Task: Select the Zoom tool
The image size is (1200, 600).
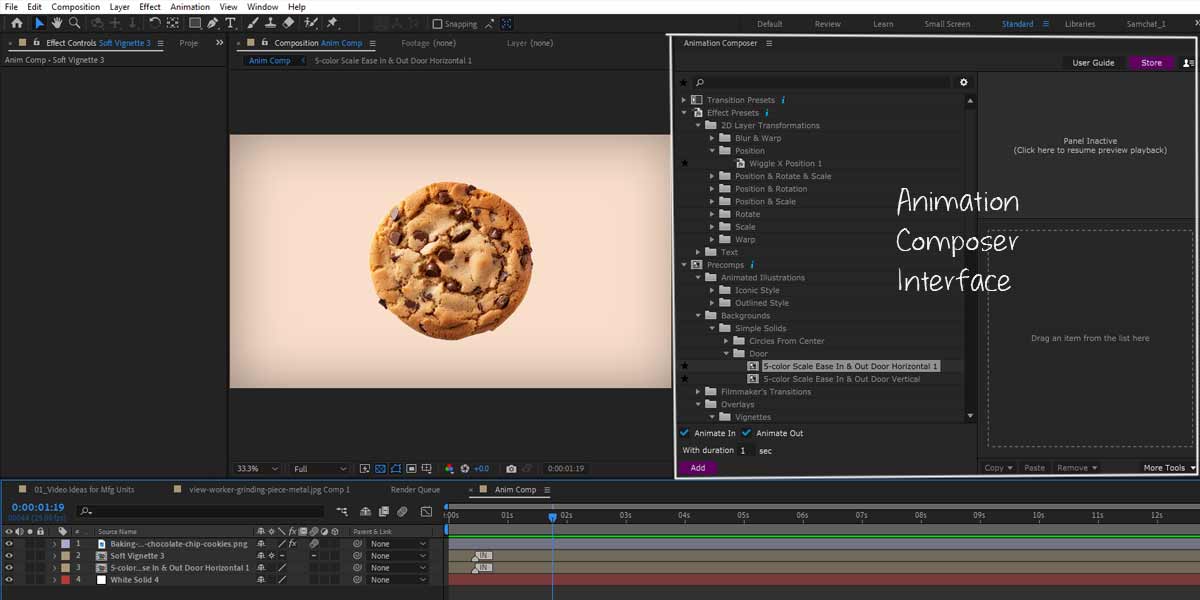Action: (x=74, y=22)
